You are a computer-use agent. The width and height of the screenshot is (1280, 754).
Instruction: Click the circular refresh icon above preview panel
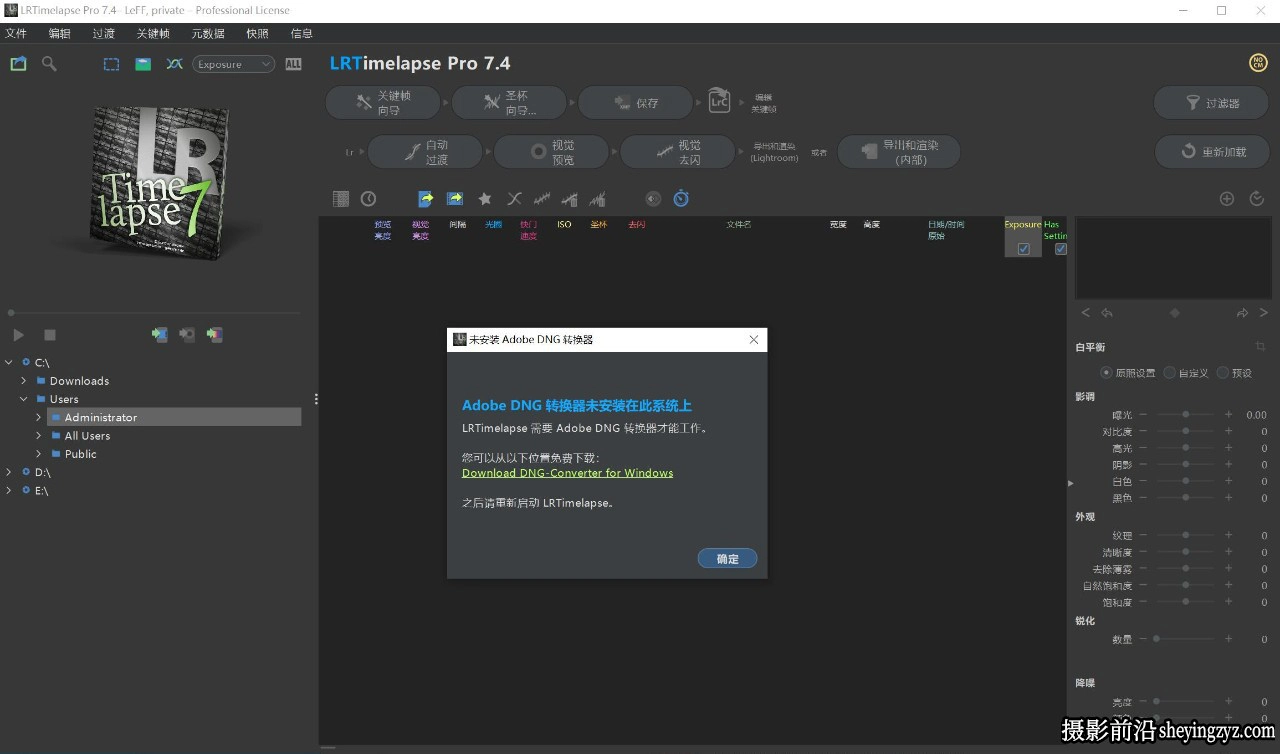(1257, 199)
